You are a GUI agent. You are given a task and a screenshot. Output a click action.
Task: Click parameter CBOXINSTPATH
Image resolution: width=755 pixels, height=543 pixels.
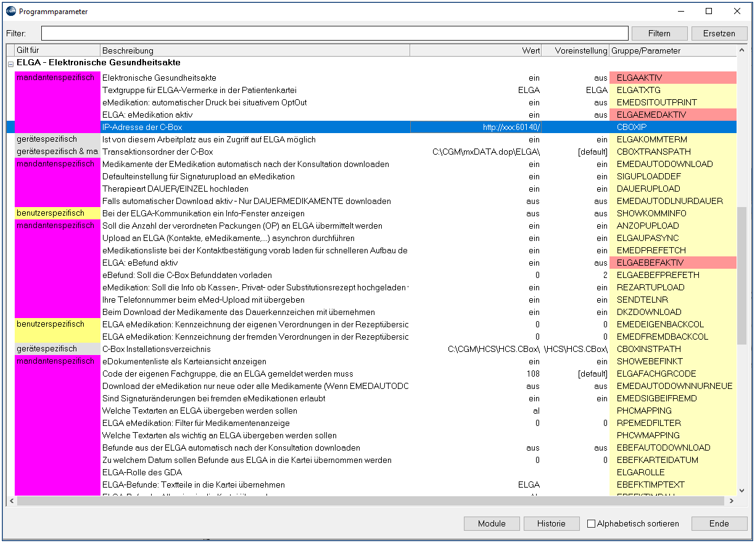649,349
